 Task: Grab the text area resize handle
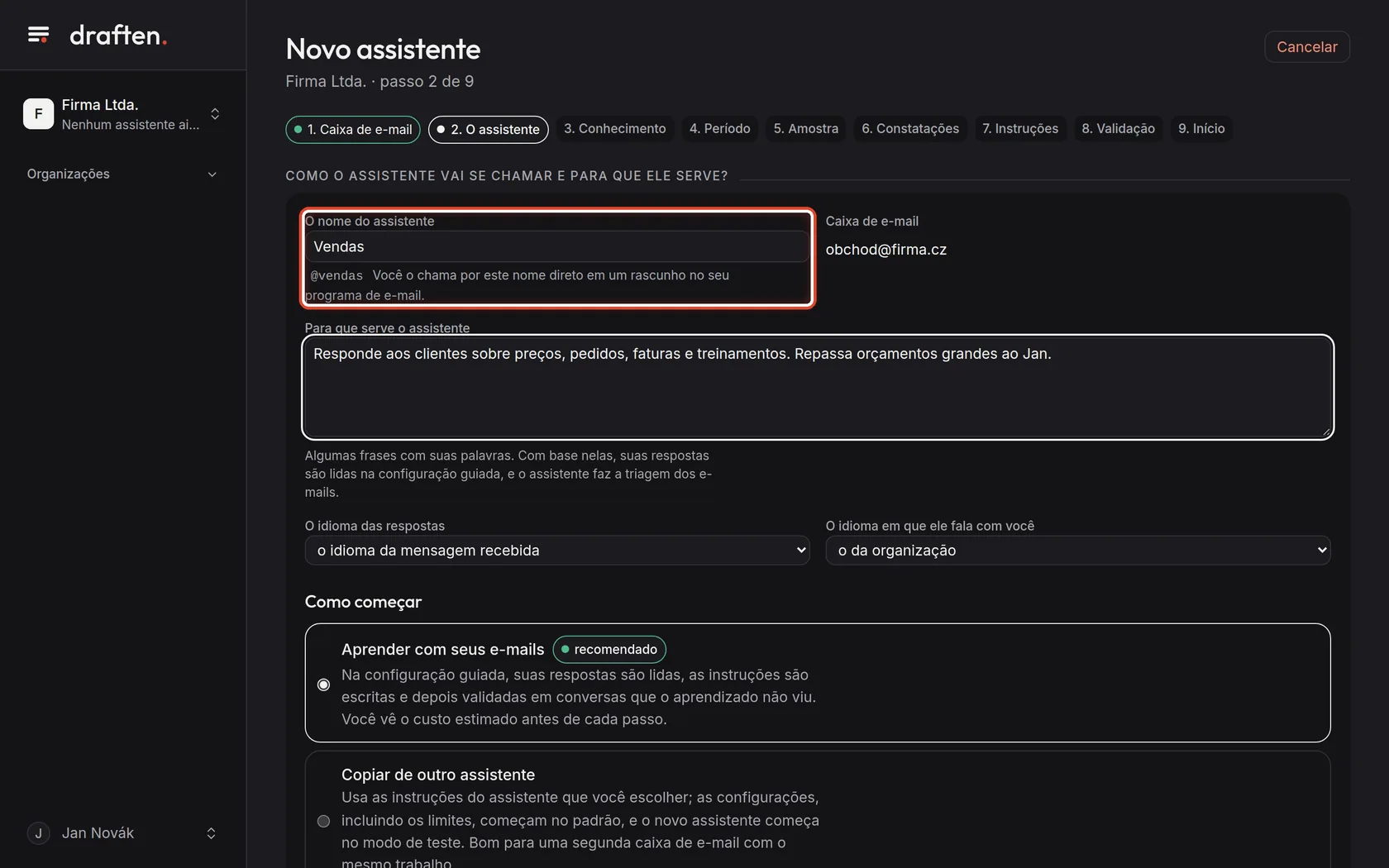[1325, 431]
